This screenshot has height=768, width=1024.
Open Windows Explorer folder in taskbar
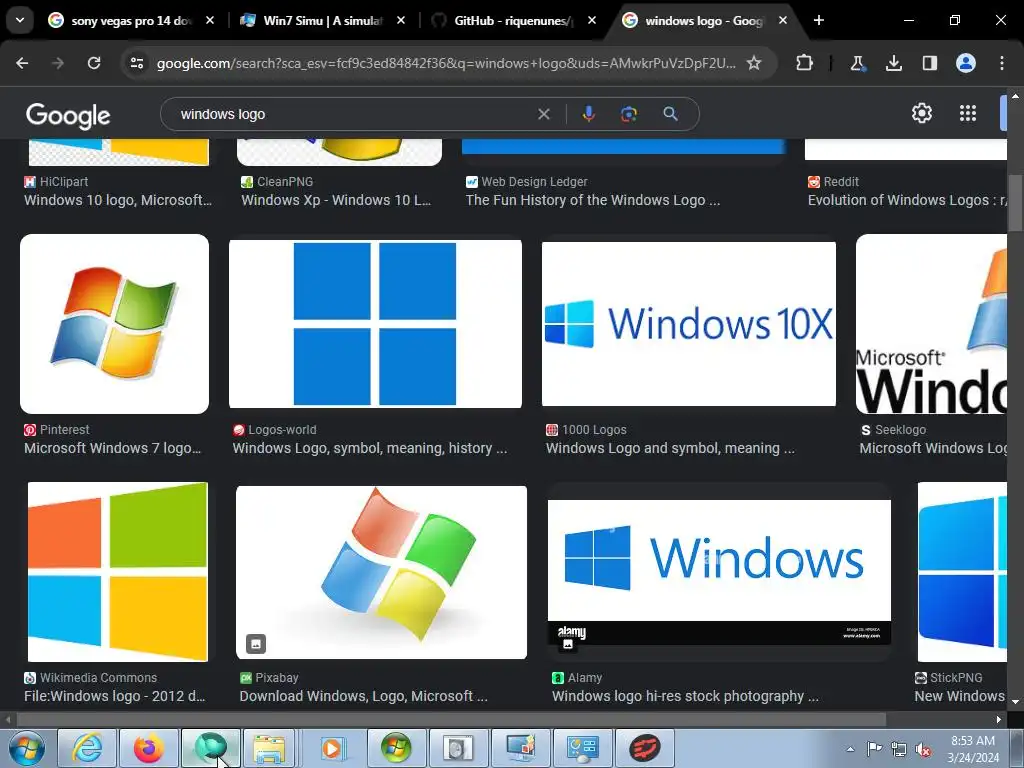pyautogui.click(x=269, y=748)
